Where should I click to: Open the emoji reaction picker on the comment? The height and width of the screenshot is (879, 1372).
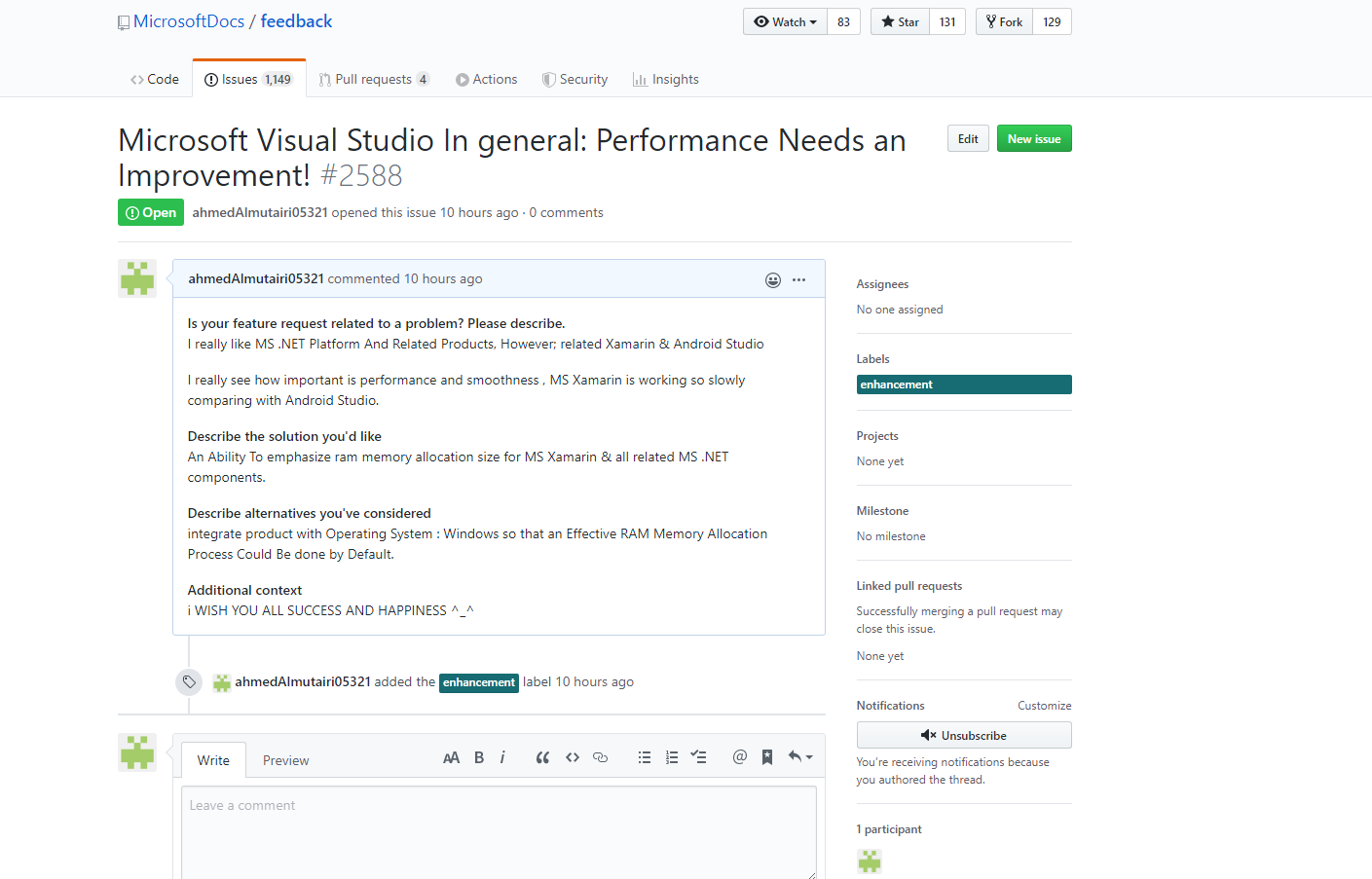pos(772,279)
